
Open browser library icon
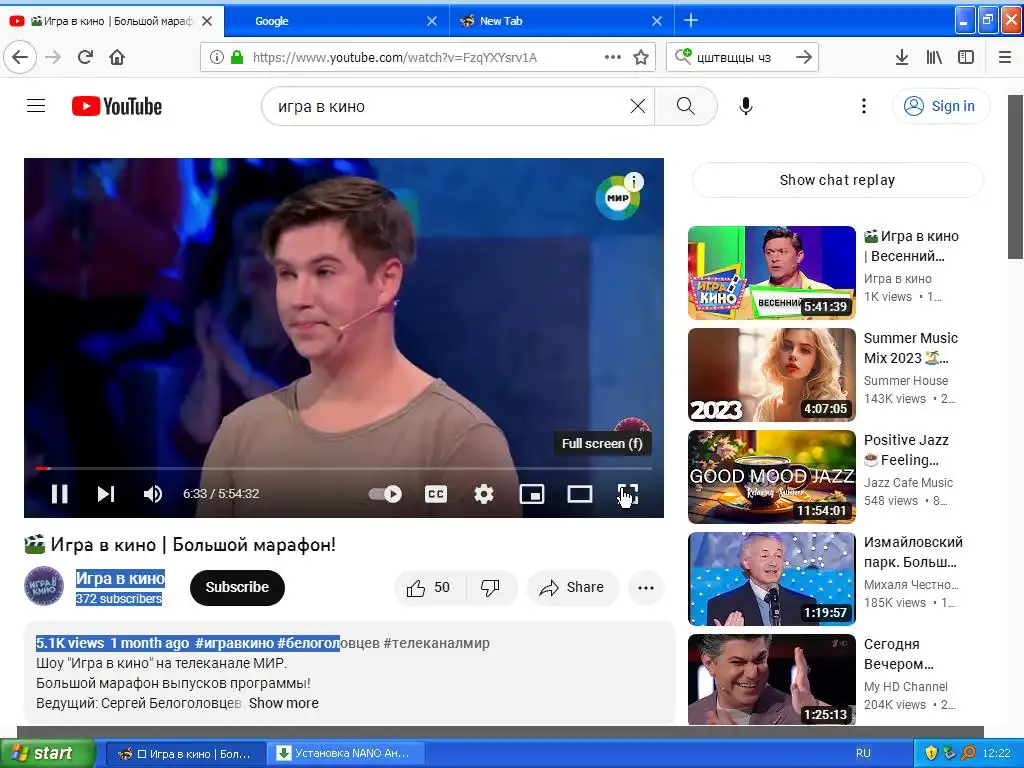pos(934,57)
